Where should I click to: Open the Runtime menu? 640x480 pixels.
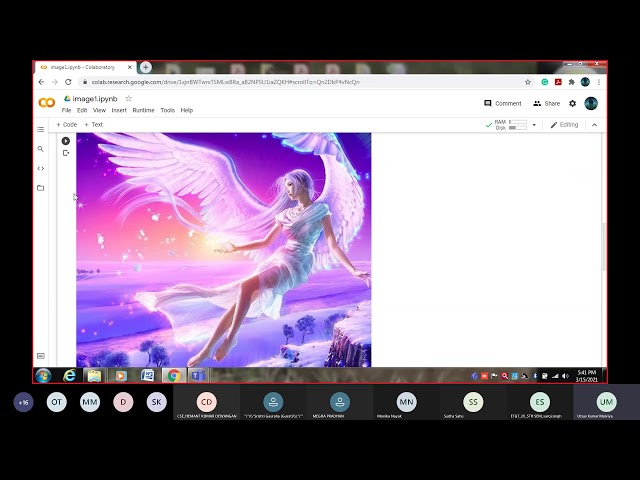tap(143, 110)
